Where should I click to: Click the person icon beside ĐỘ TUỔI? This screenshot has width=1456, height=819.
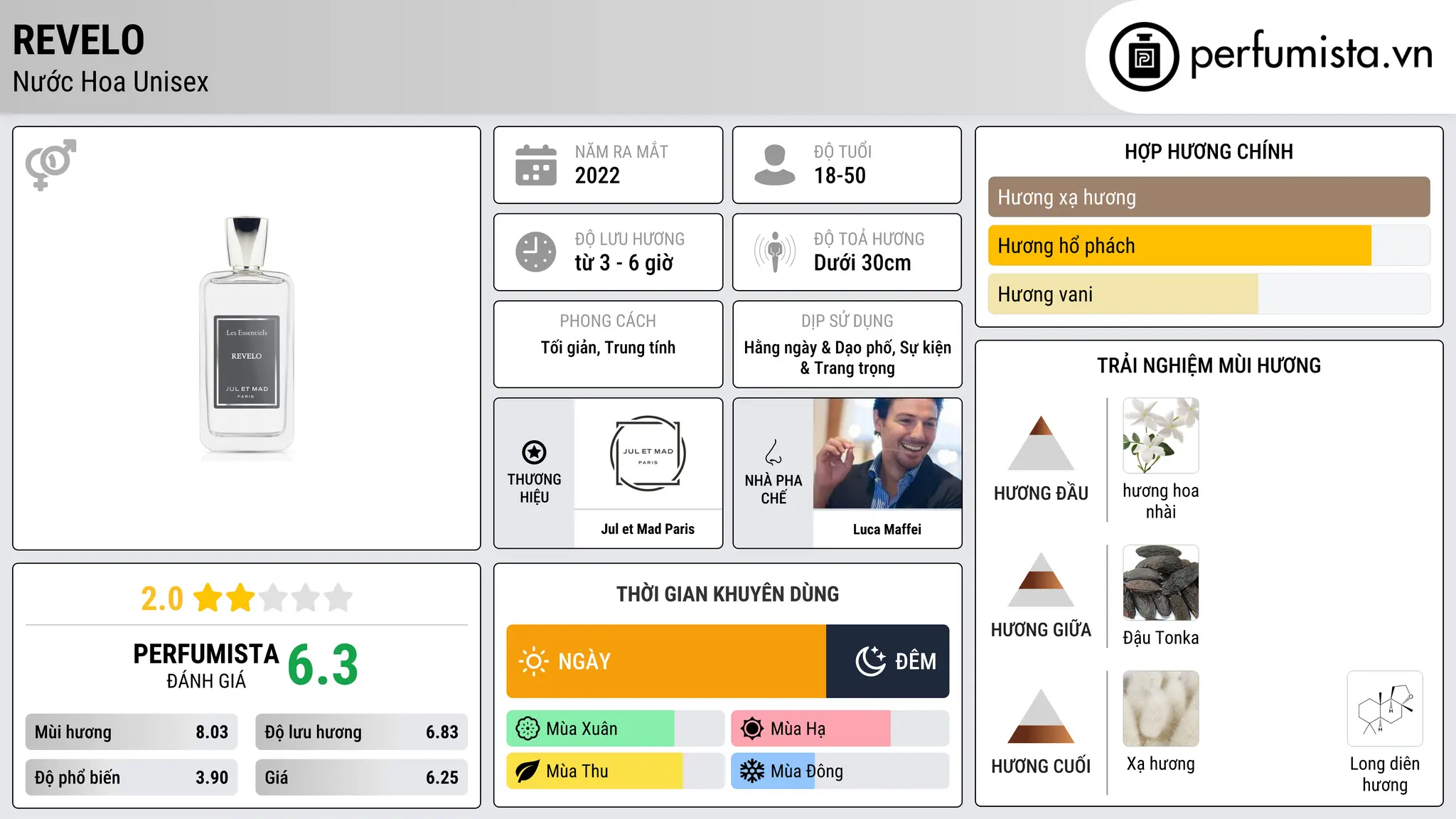[775, 165]
